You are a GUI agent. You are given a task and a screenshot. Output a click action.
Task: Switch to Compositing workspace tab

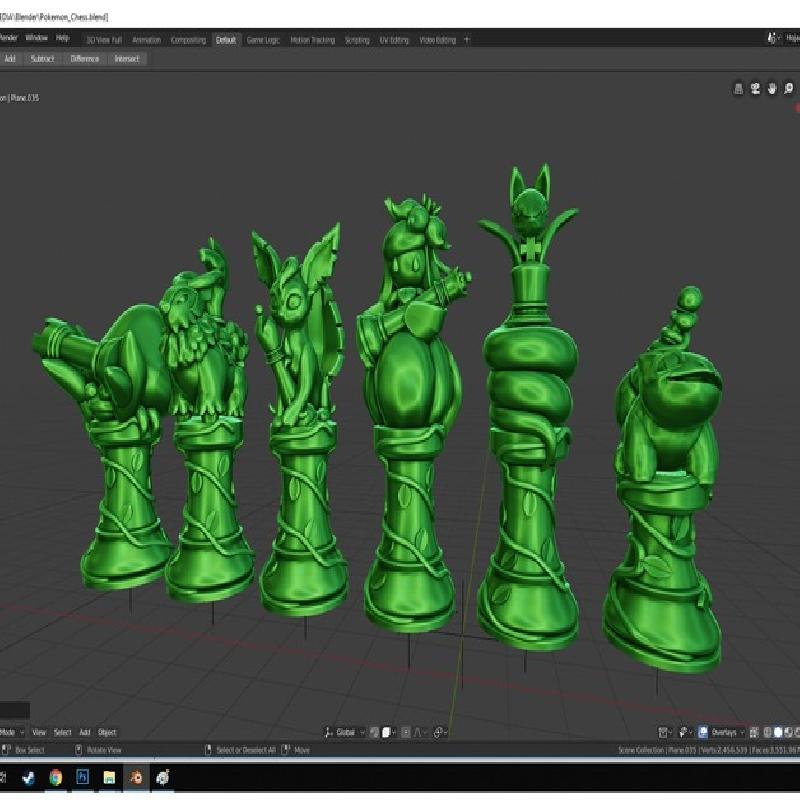point(188,40)
